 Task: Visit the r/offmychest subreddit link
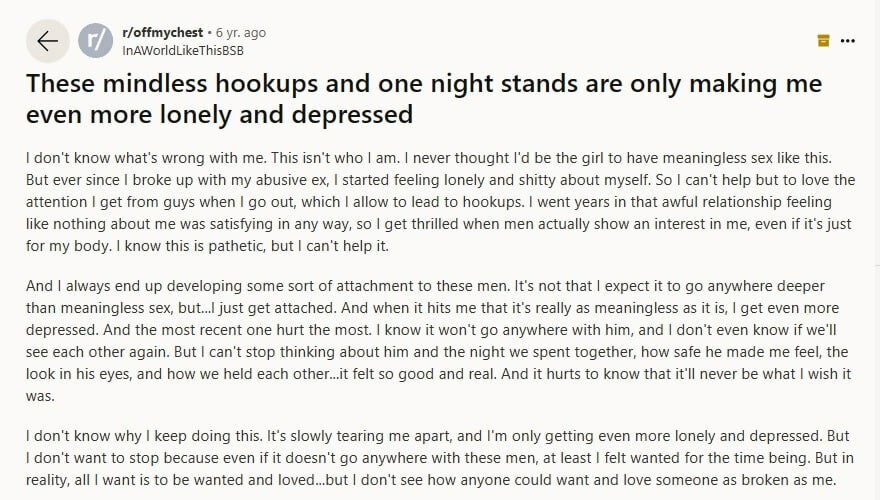163,33
